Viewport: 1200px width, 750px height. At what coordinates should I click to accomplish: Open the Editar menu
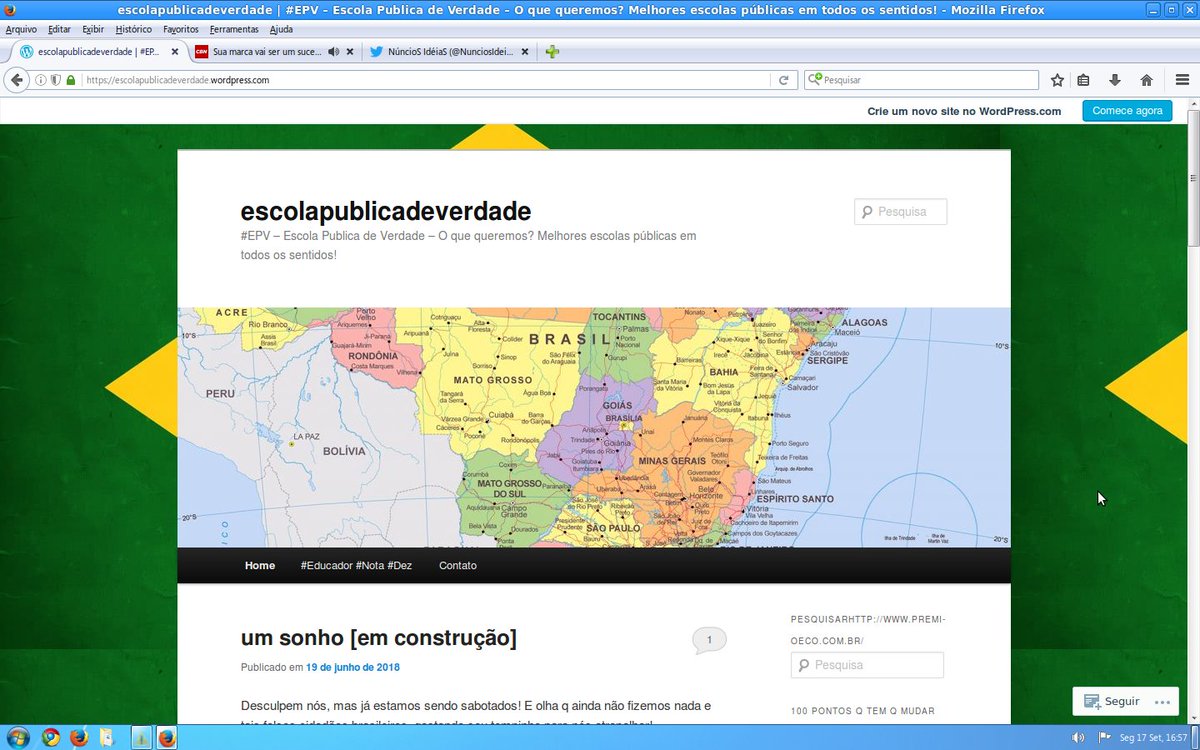pyautogui.click(x=59, y=29)
